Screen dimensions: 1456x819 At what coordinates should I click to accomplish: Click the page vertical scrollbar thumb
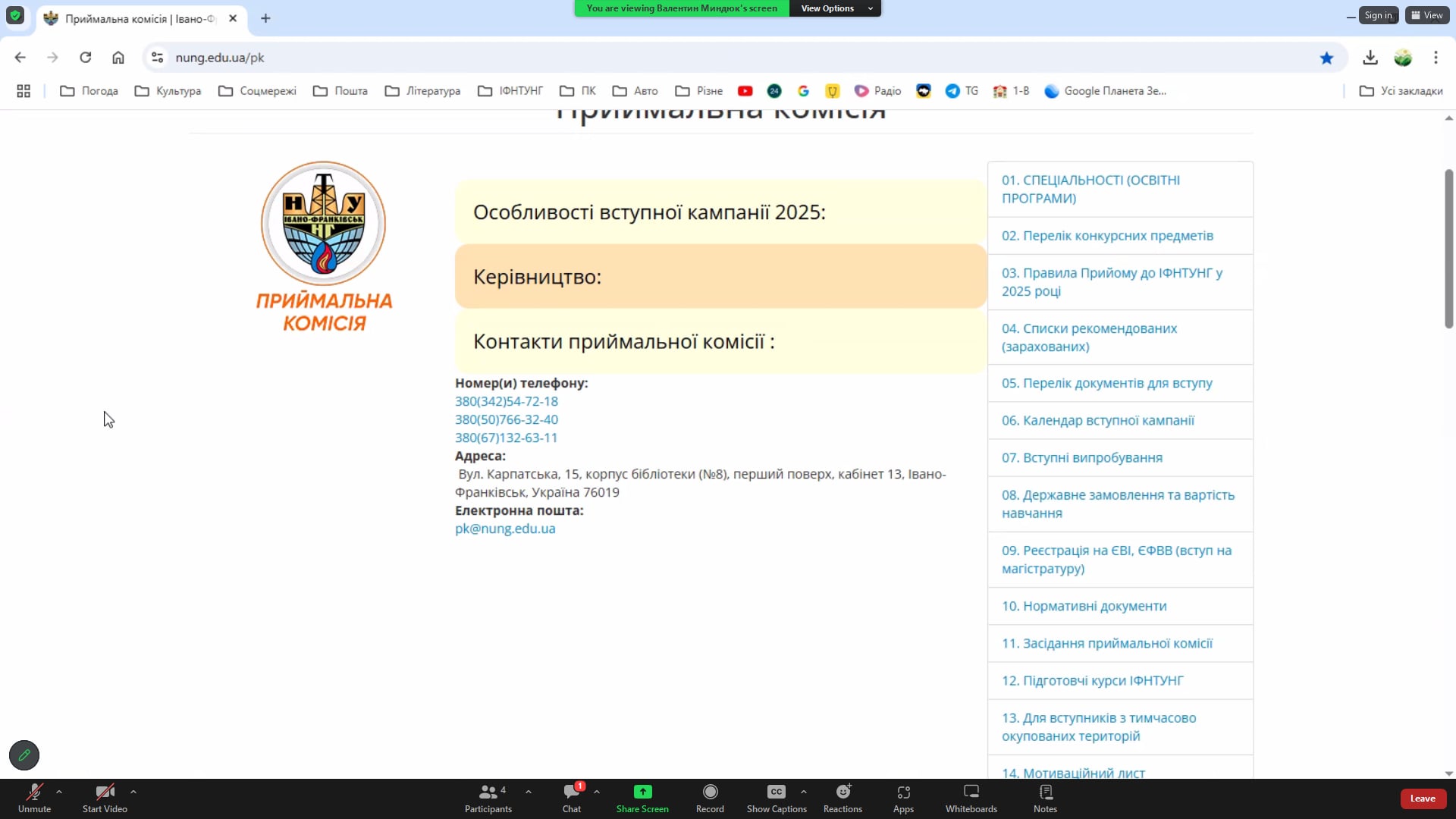(1448, 249)
